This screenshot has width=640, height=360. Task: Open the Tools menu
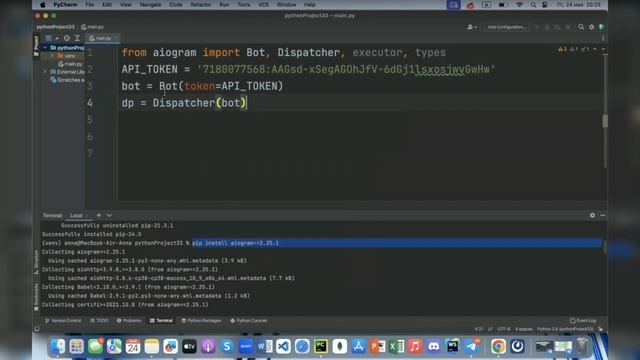pyautogui.click(x=243, y=5)
